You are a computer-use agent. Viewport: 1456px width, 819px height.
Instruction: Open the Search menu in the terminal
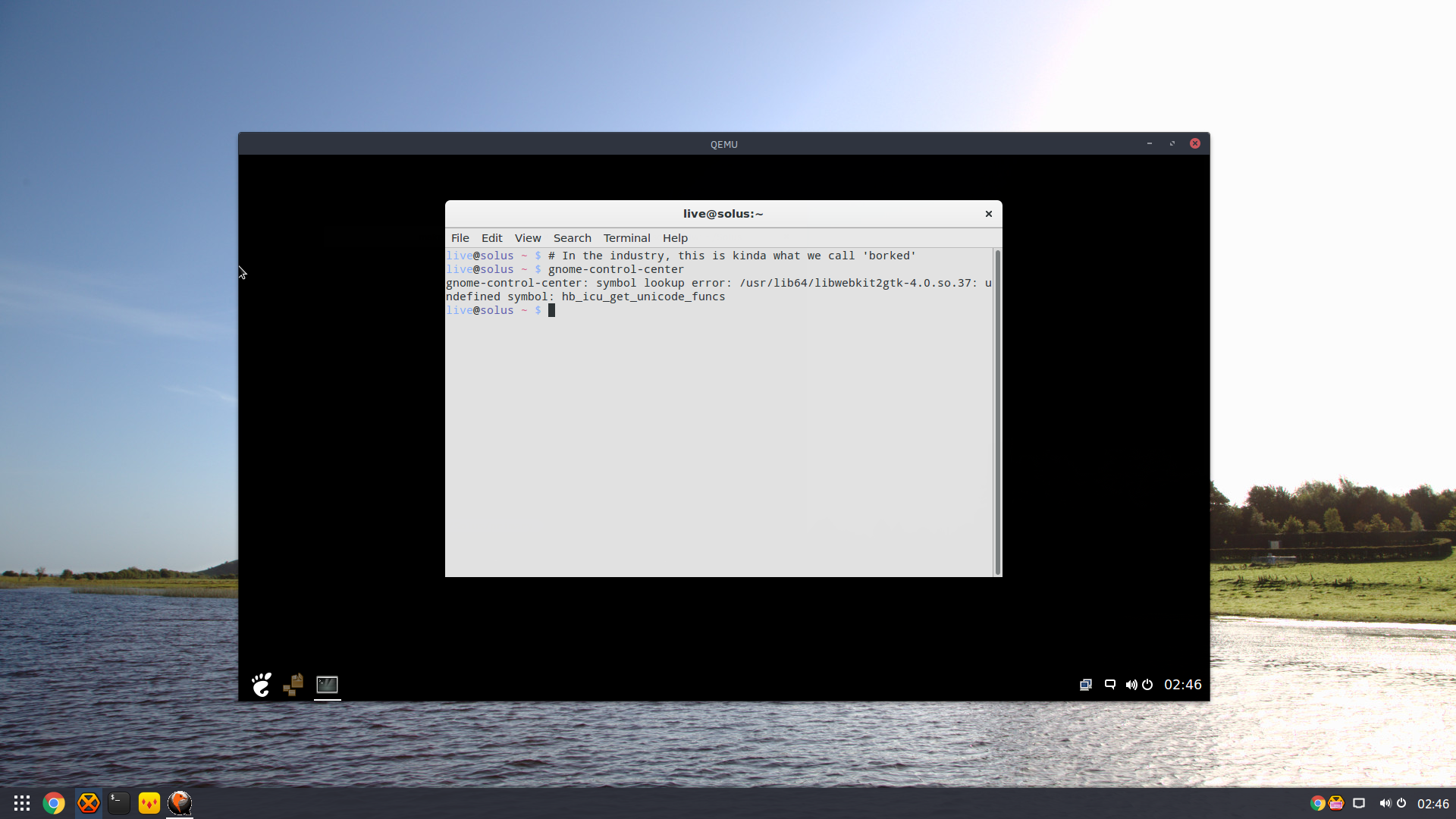[572, 238]
